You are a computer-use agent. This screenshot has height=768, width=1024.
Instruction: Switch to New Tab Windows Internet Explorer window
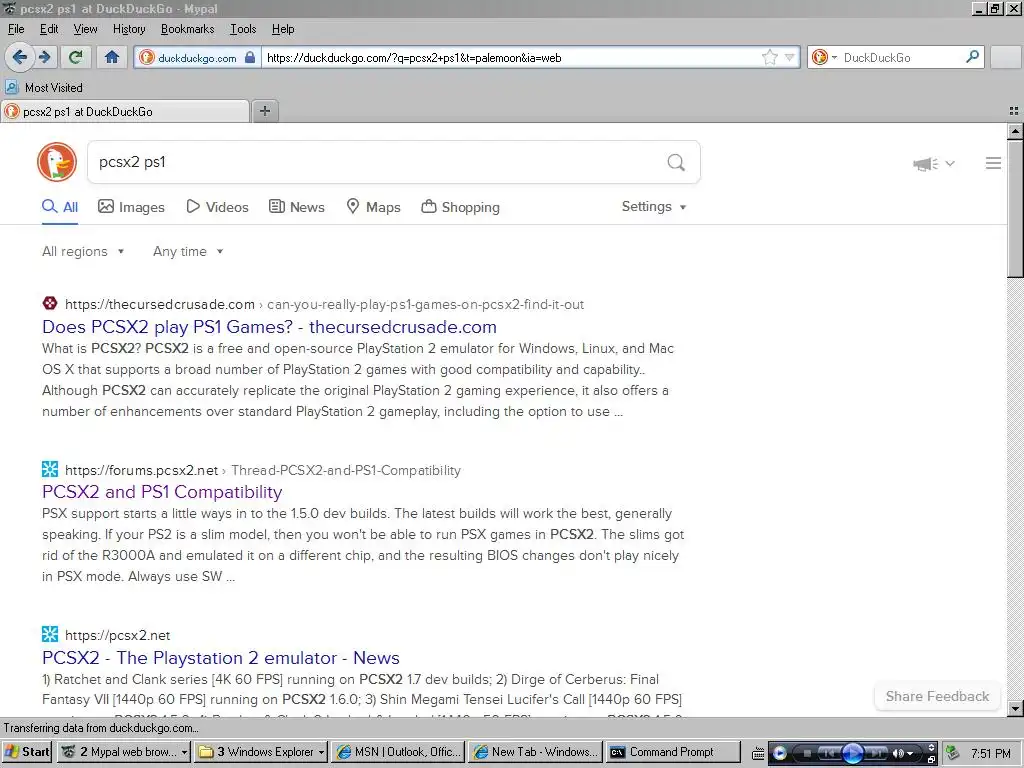535,752
